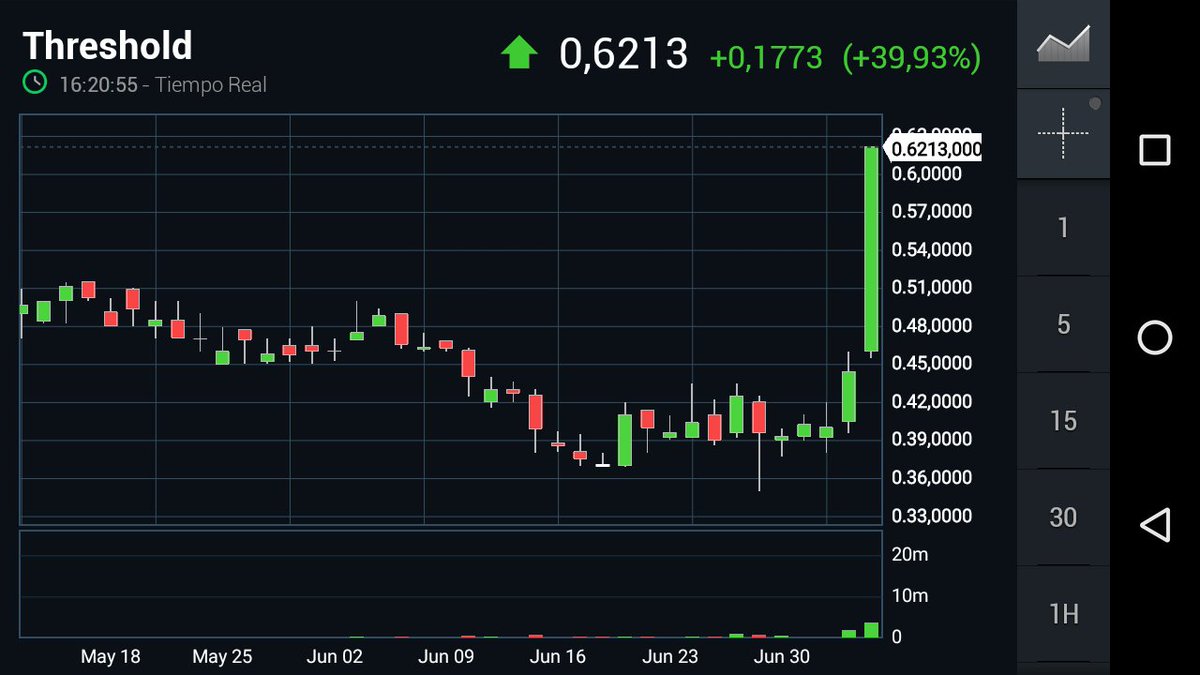The height and width of the screenshot is (675, 1200).
Task: Click the 10m volume axis label
Action: (x=909, y=596)
